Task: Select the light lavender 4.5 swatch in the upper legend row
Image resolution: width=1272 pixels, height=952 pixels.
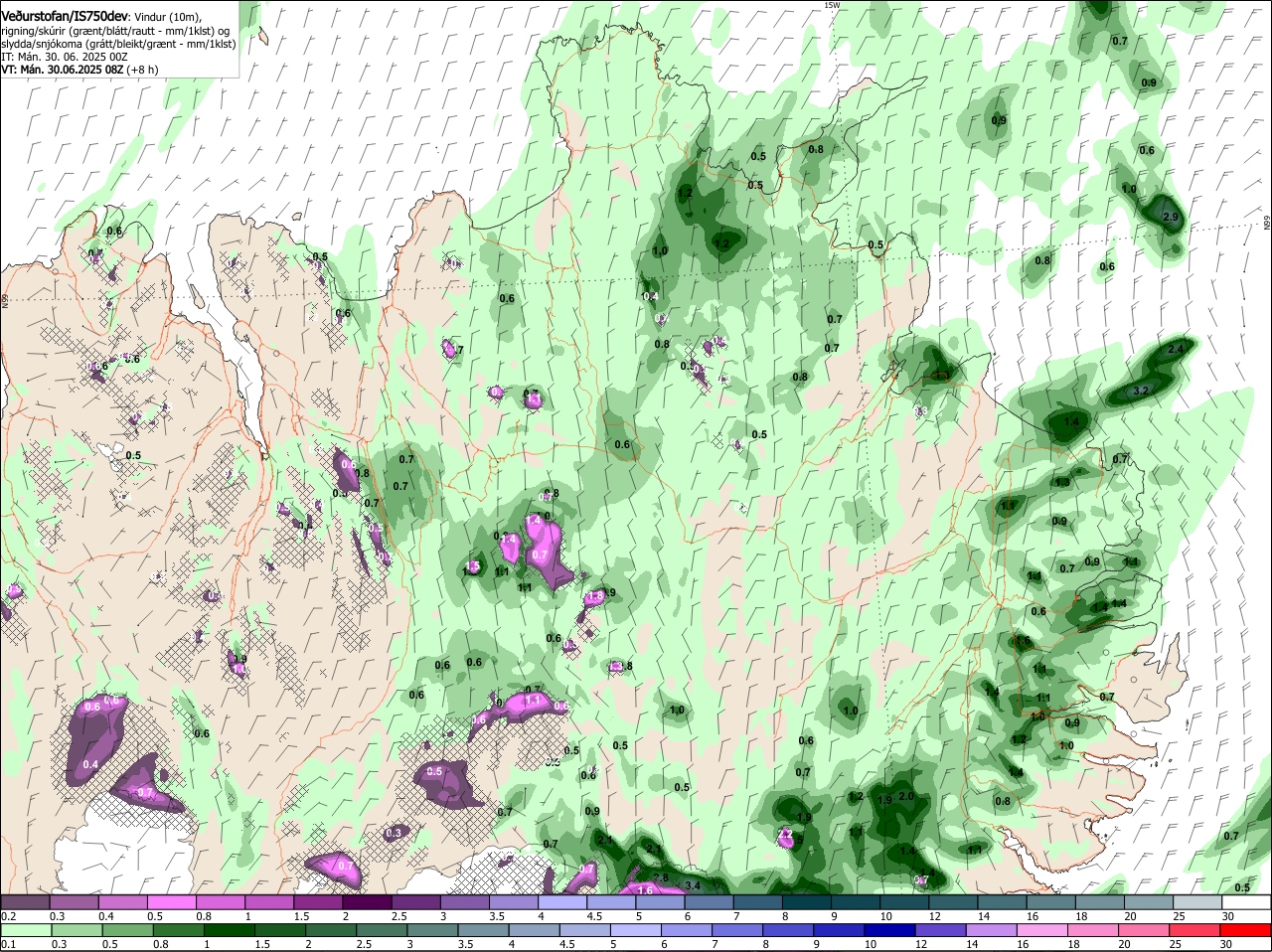Action: click(x=610, y=902)
